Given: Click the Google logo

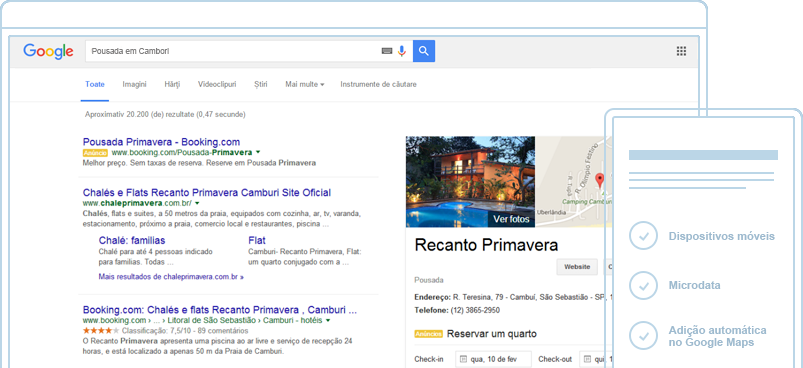Looking at the screenshot, I should tap(48, 51).
